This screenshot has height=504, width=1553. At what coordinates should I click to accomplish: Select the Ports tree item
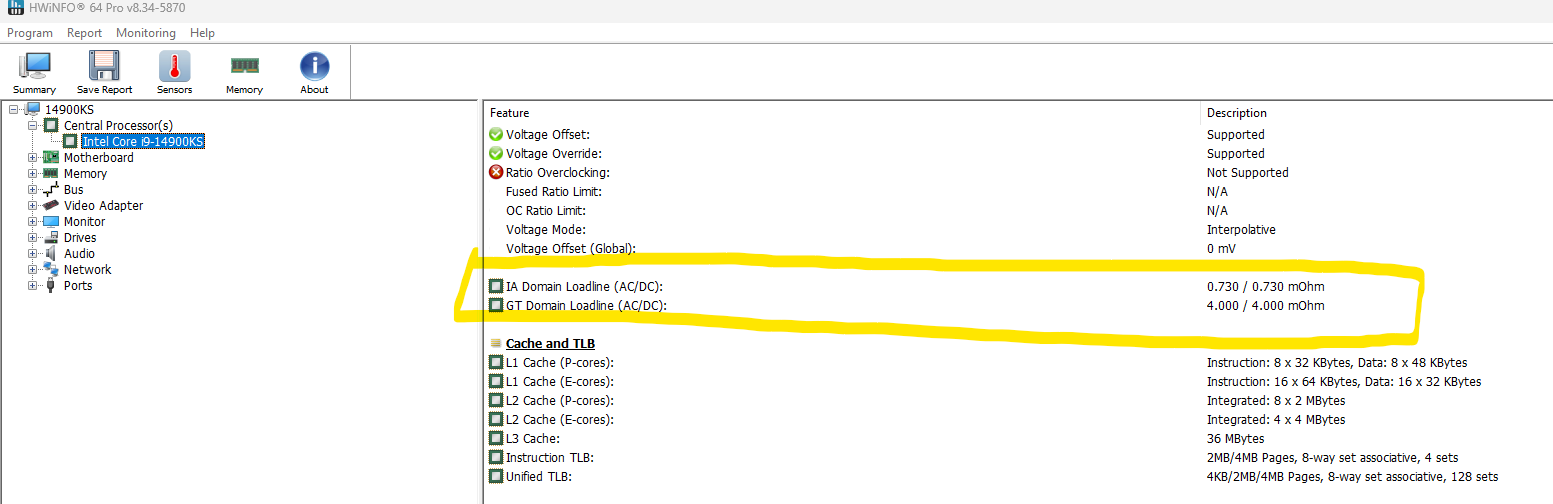point(77,285)
